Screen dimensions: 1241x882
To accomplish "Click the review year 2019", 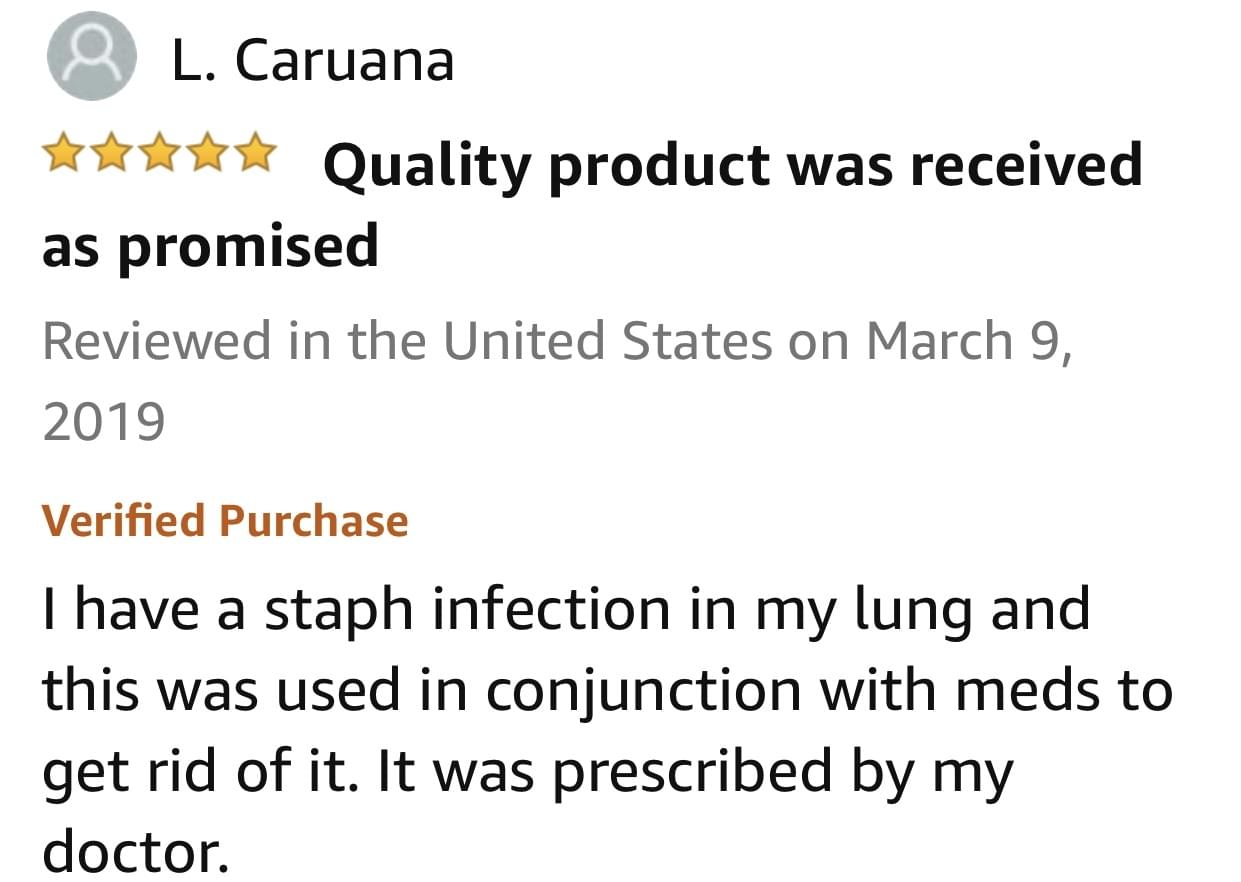I will coord(103,423).
